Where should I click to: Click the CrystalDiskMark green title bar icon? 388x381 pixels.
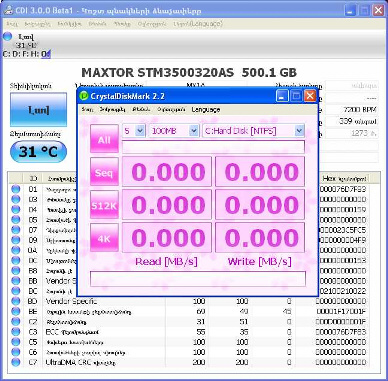click(84, 96)
